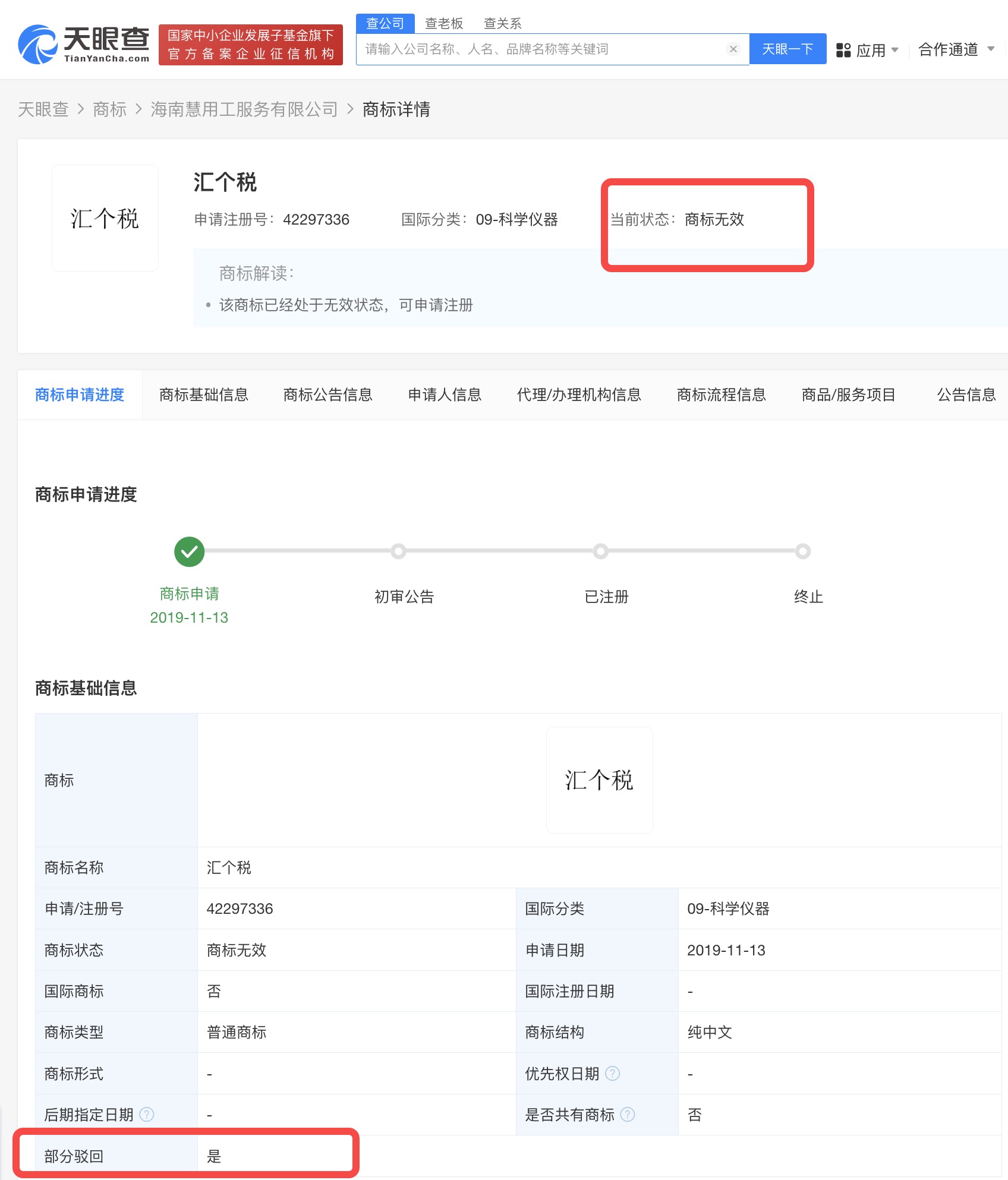Switch to the 商品/服务项目 tab

[849, 395]
